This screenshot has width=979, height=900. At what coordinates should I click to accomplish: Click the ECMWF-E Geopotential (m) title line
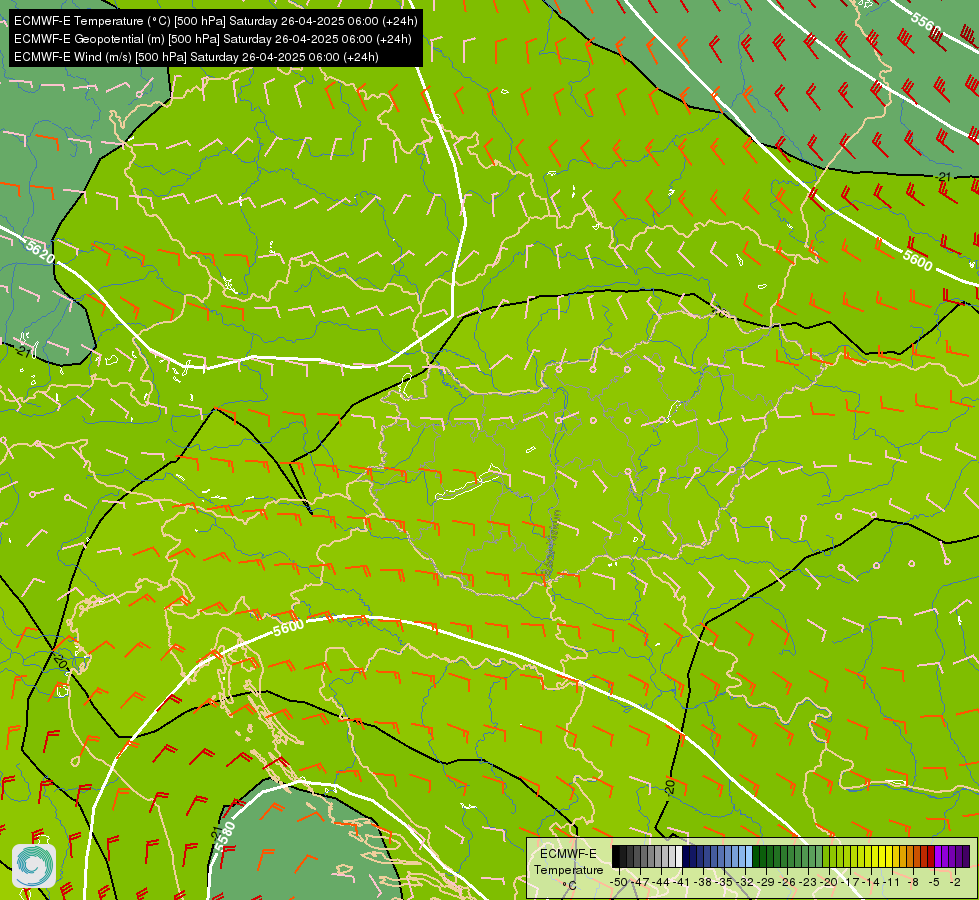[212, 39]
